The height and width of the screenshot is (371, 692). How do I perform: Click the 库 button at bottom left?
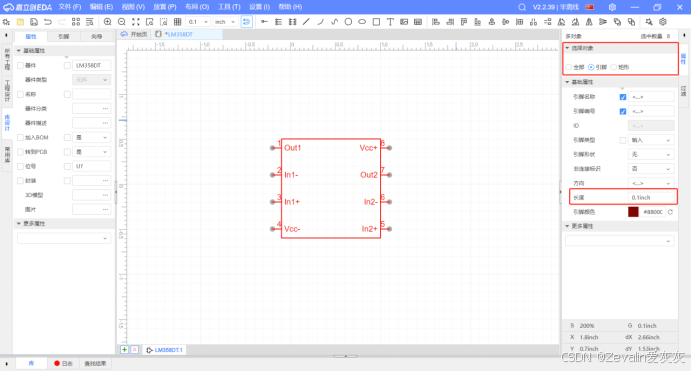pos(31,364)
